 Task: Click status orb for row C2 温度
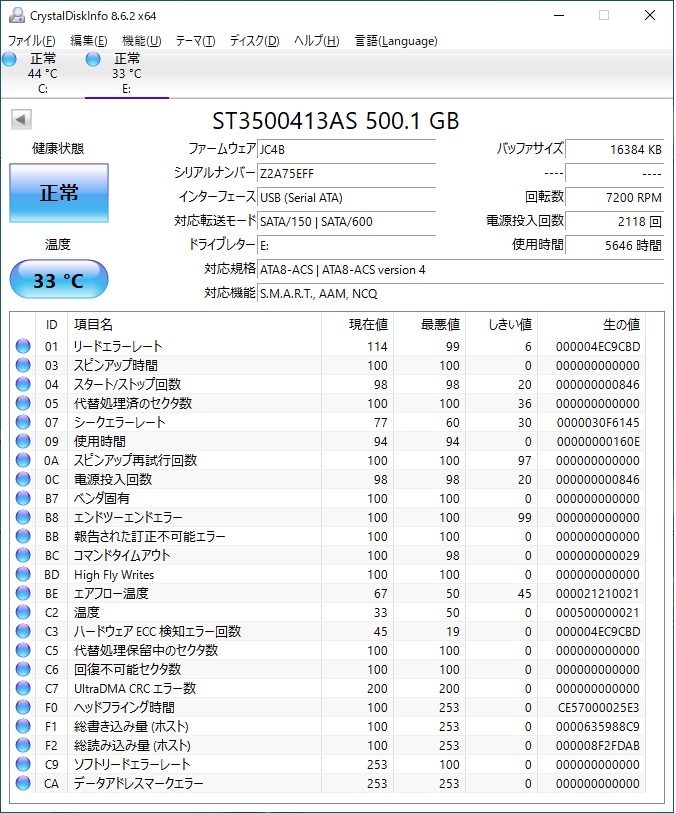click(23, 612)
